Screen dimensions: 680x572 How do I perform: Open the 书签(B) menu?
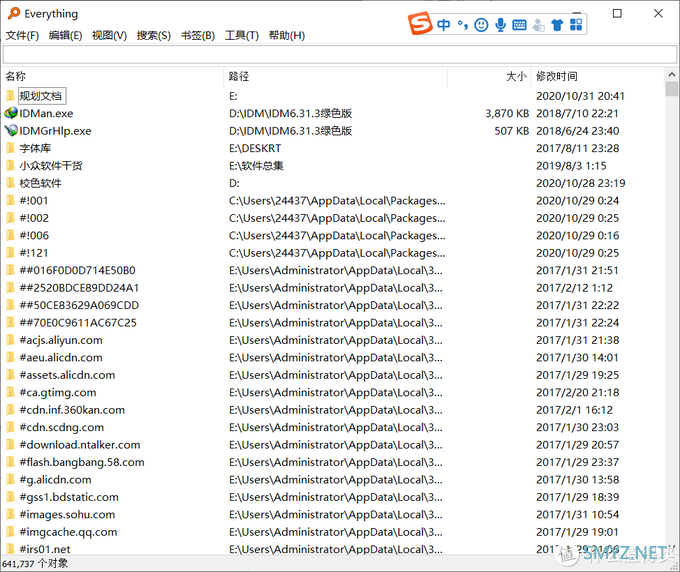(x=198, y=35)
